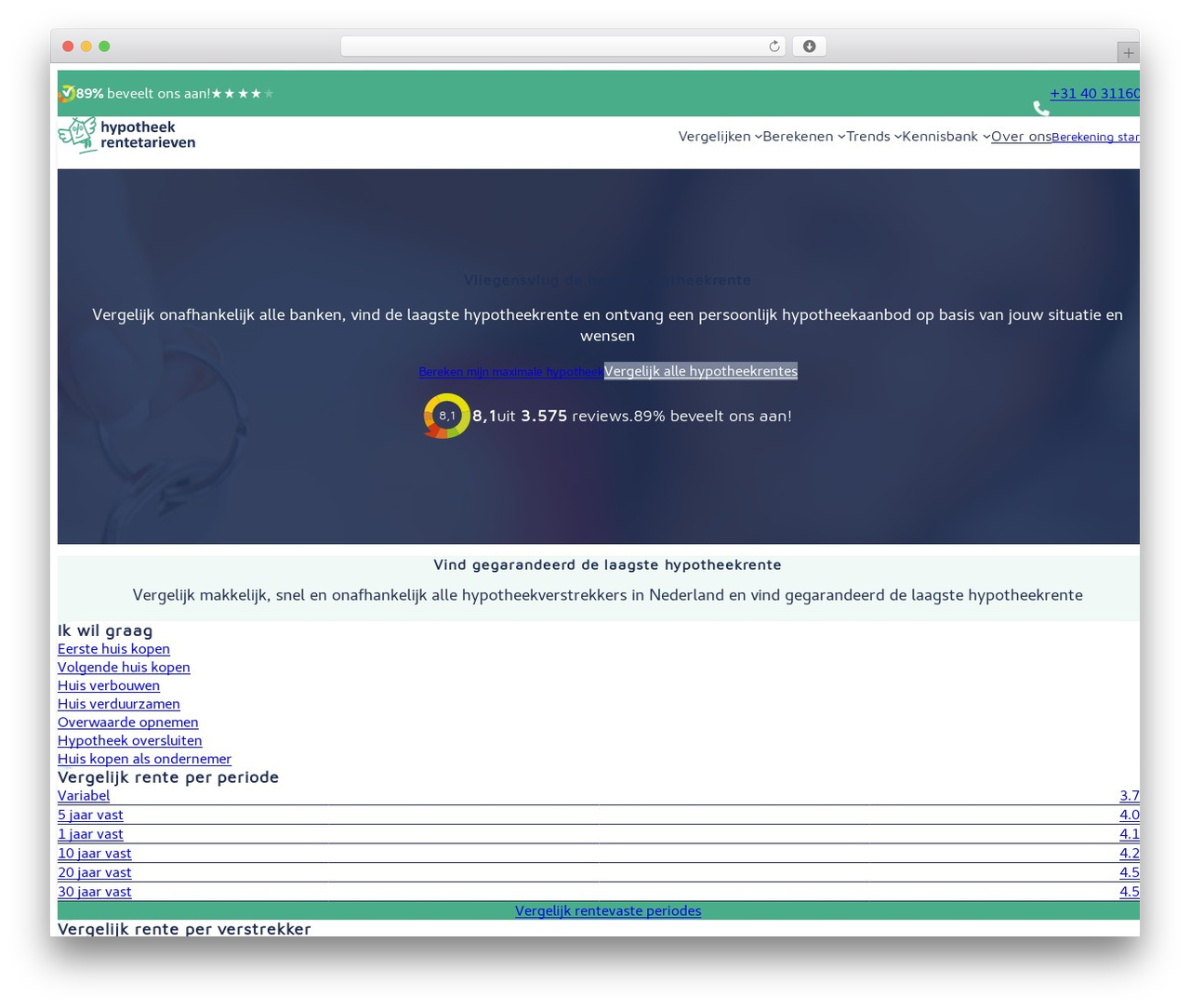This screenshot has width=1190, height=1008.
Task: Click the '3.575 reviews' text
Action: (x=575, y=416)
